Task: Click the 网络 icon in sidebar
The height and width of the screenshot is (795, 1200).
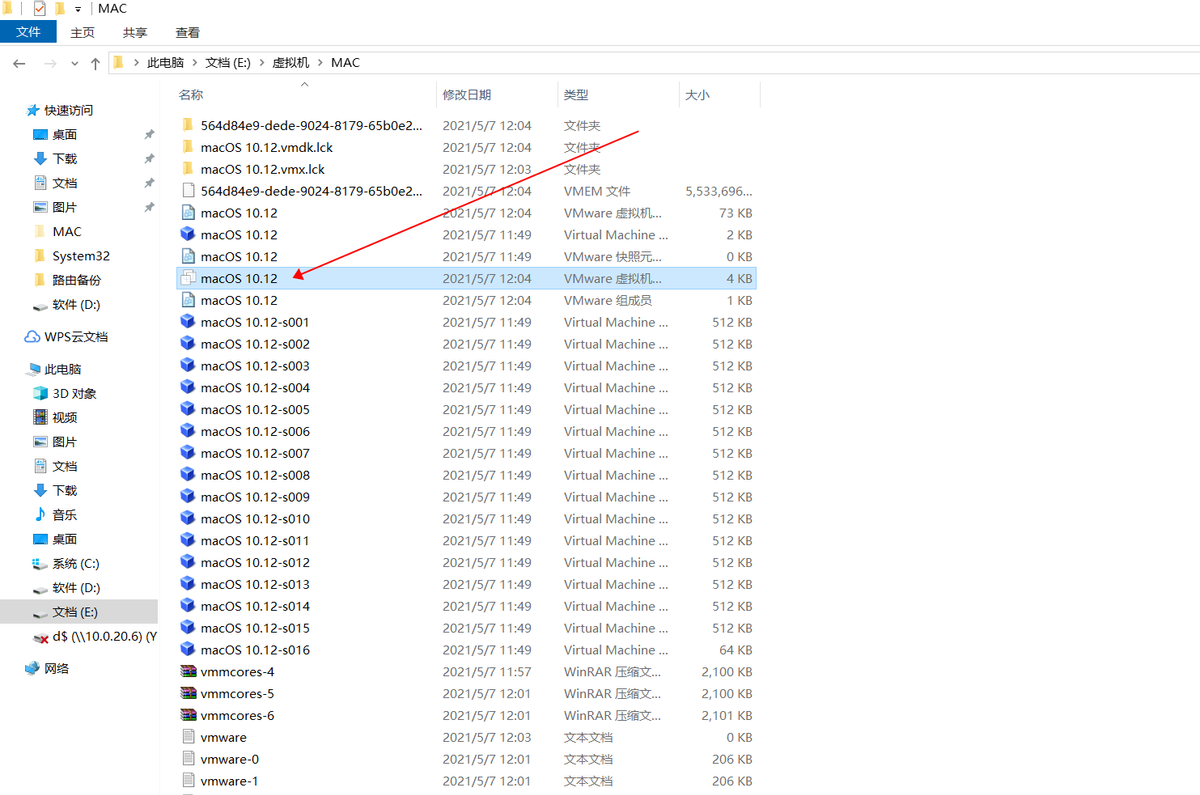Action: tap(33, 668)
